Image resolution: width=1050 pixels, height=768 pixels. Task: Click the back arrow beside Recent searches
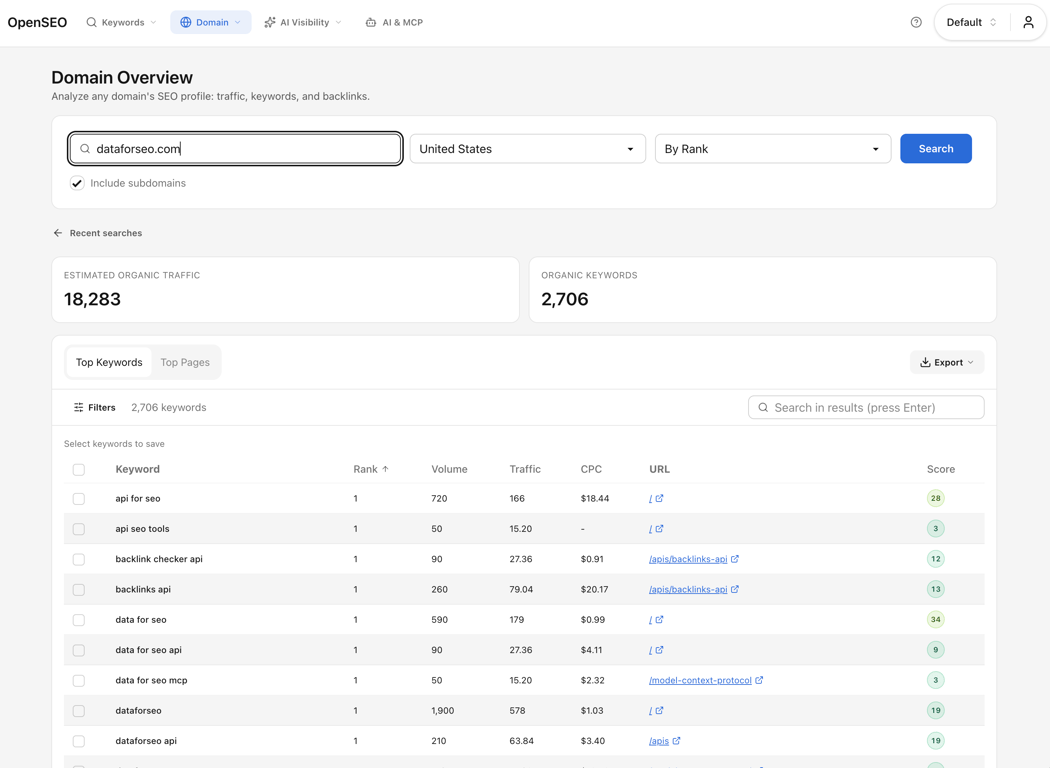[58, 233]
